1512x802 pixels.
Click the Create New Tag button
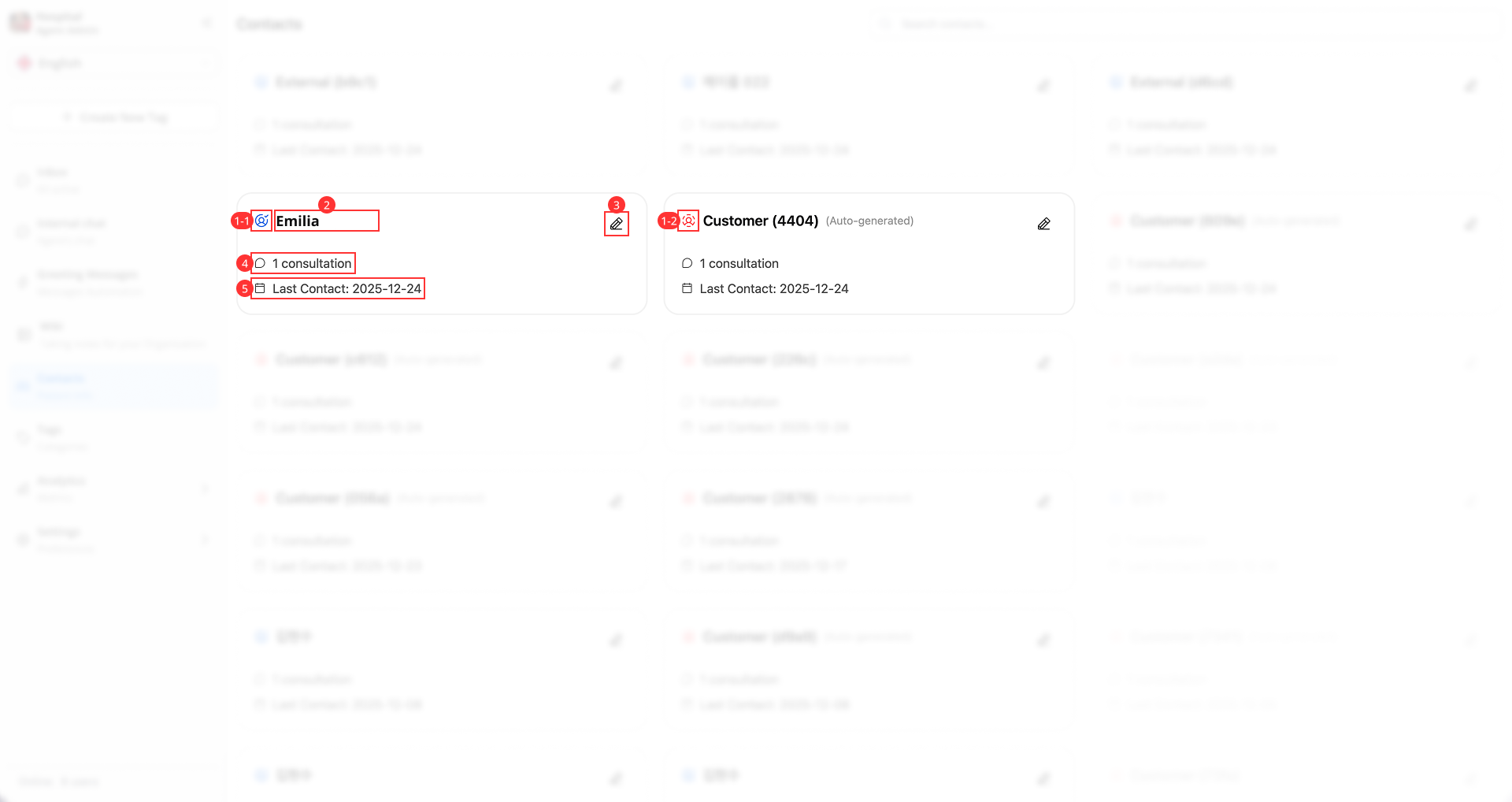pos(114,117)
